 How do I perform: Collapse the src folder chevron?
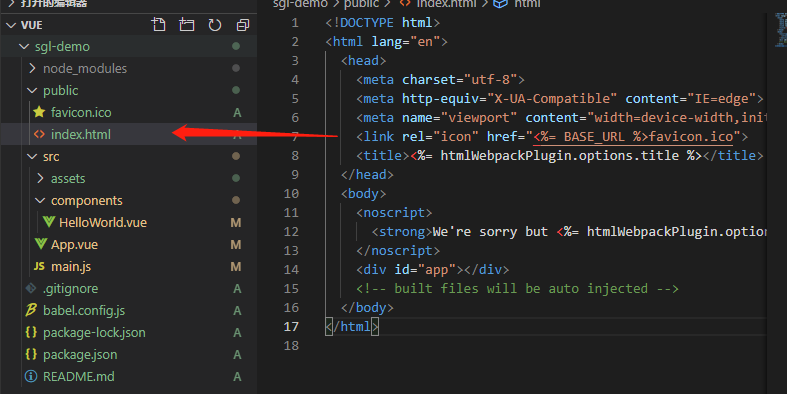click(x=32, y=157)
